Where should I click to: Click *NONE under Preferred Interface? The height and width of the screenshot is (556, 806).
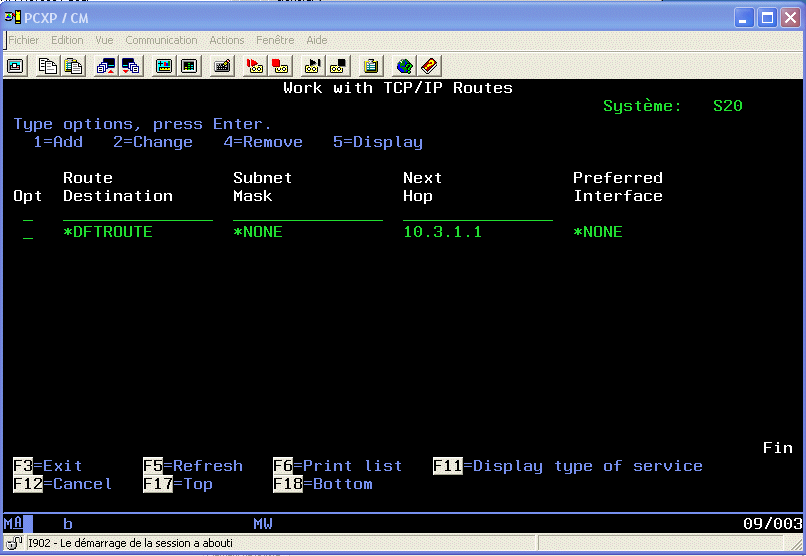tap(598, 232)
